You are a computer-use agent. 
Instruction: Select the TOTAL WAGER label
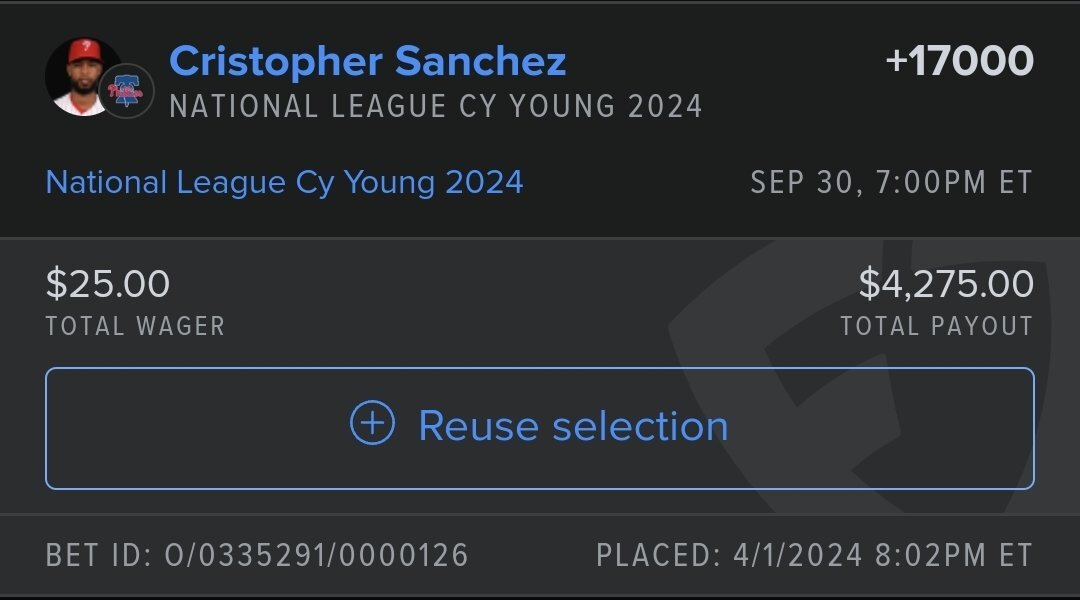pos(135,326)
